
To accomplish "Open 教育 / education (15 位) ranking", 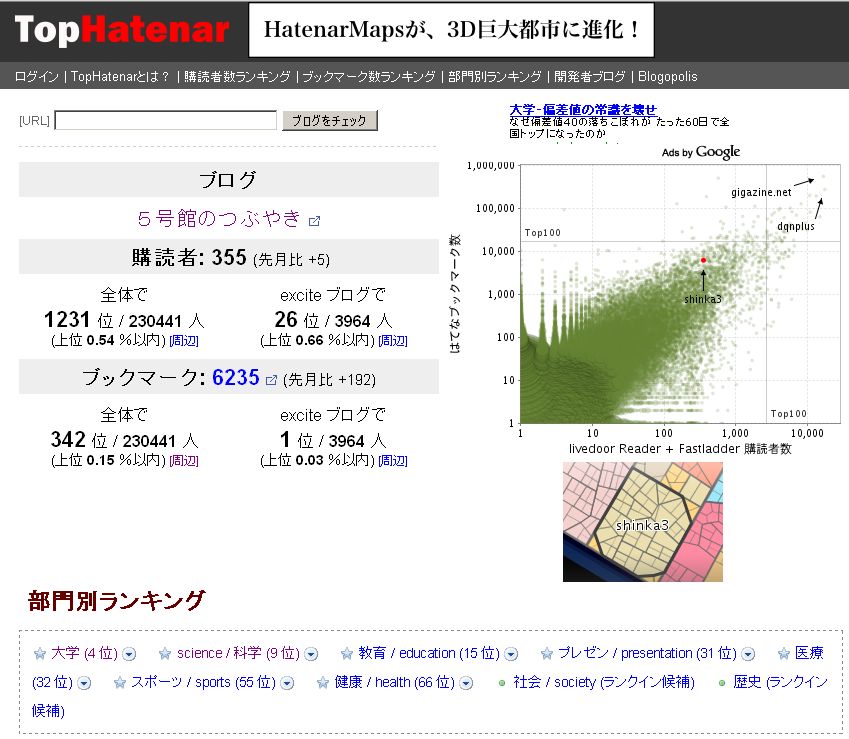I will click(429, 653).
